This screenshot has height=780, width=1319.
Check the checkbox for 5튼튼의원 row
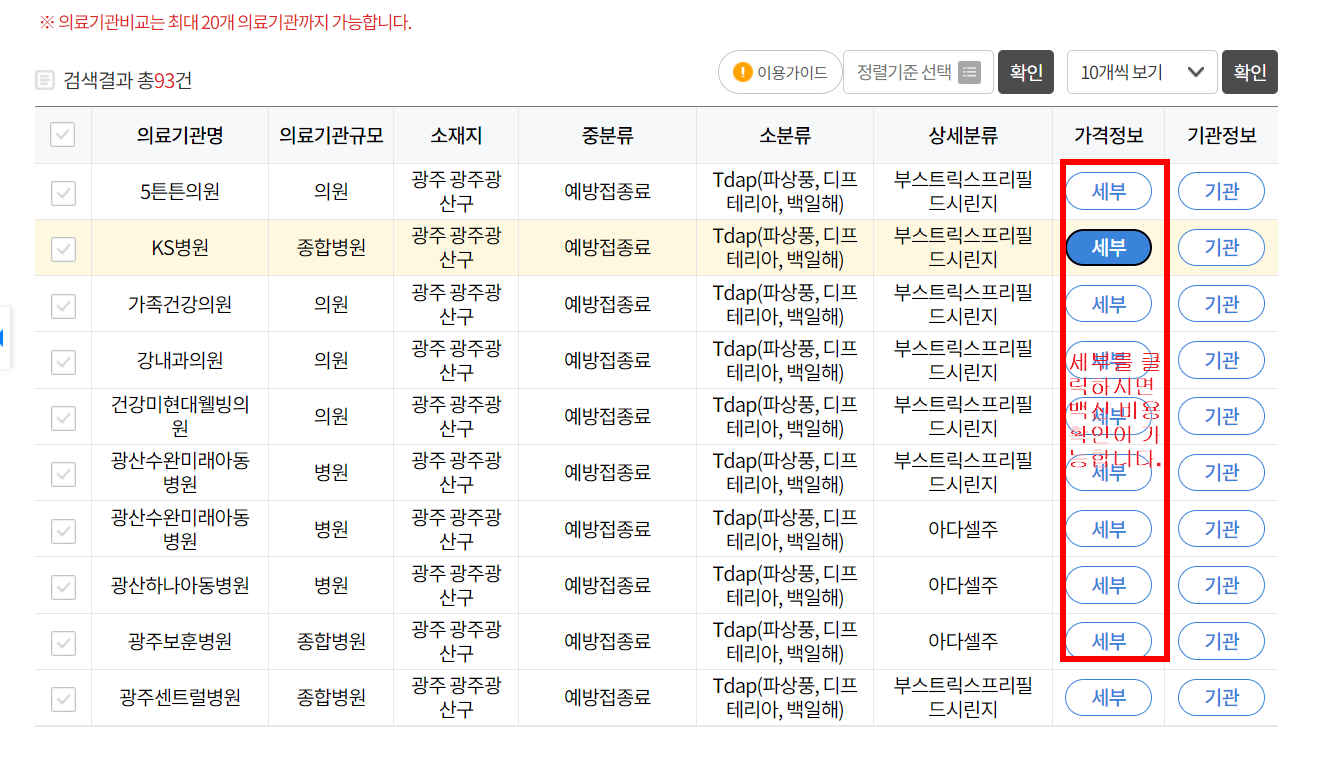pyautogui.click(x=63, y=191)
